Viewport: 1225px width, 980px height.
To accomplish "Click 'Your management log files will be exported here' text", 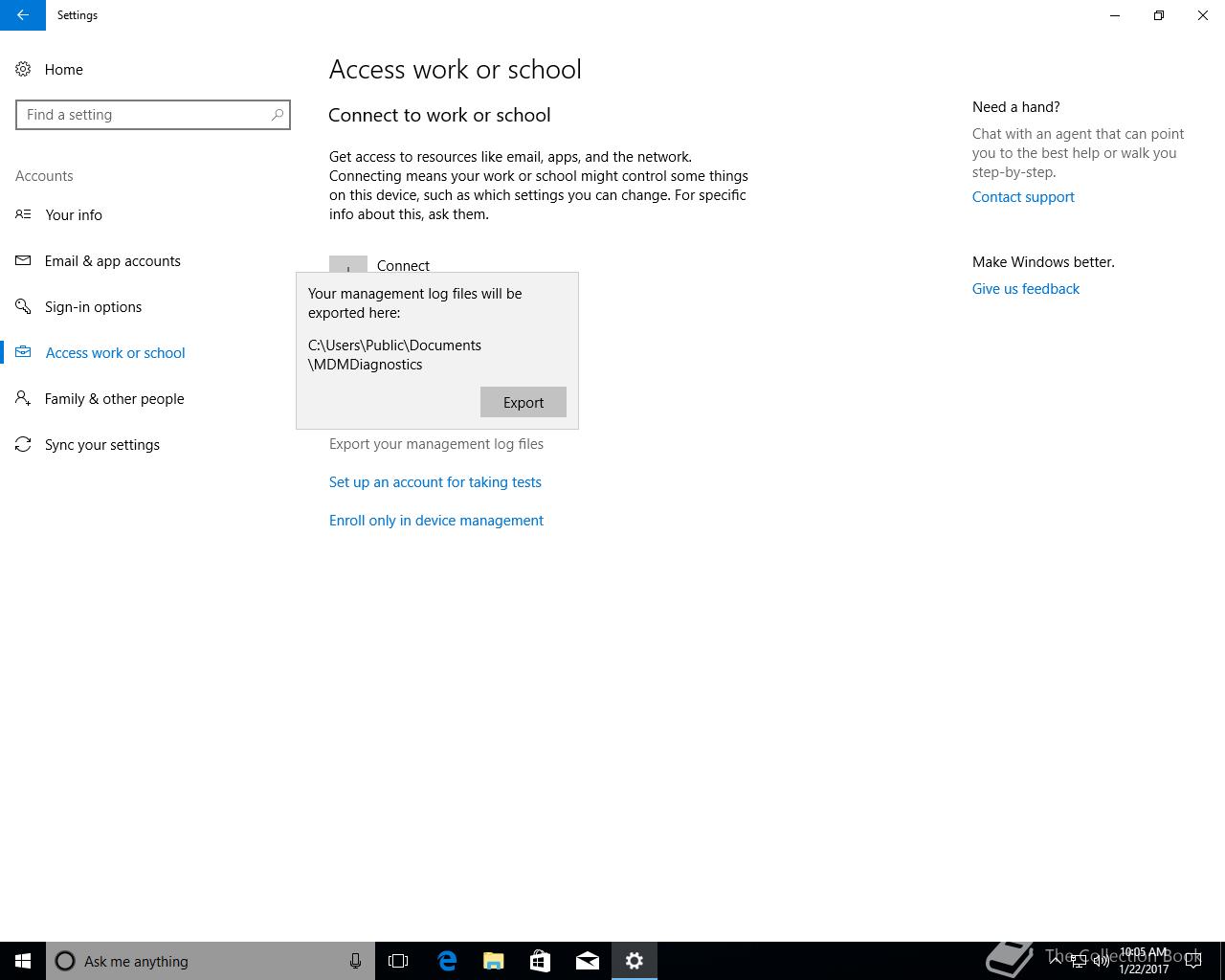I will [x=415, y=303].
